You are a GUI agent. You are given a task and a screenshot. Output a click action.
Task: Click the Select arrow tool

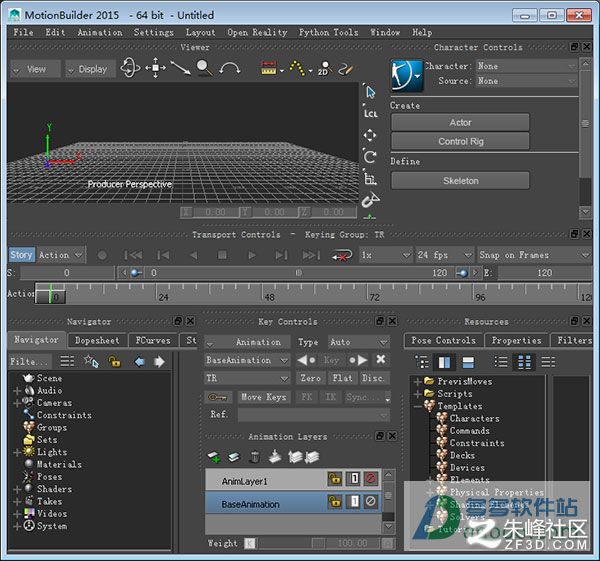370,92
